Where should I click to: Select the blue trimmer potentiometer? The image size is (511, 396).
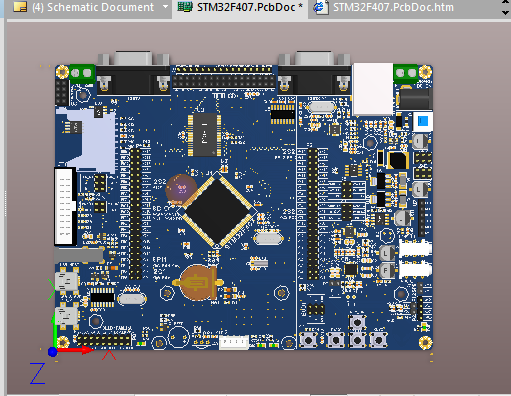click(423, 121)
